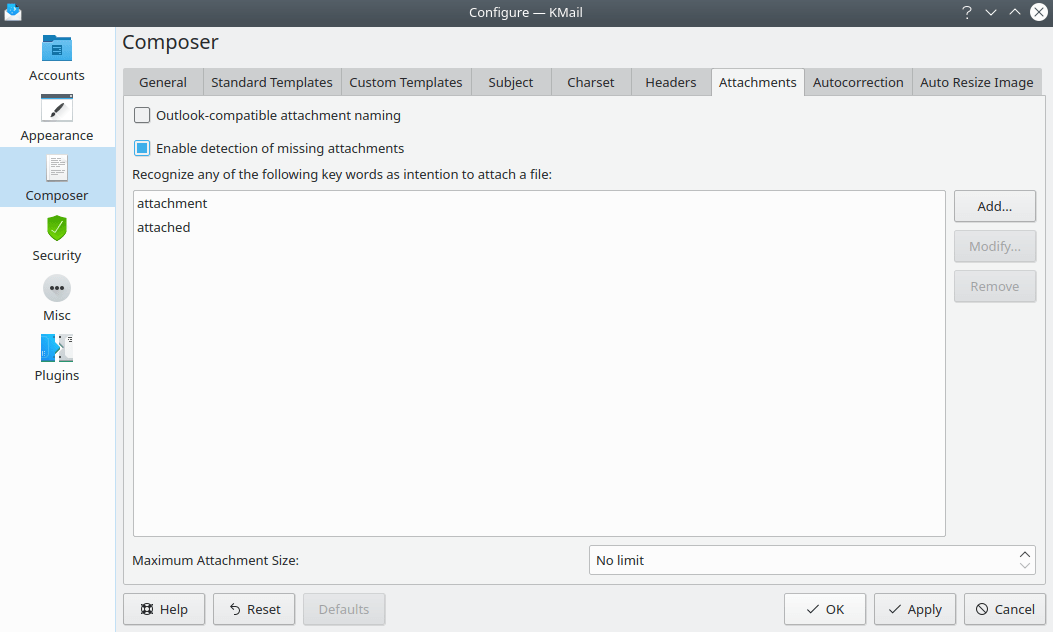The width and height of the screenshot is (1053, 632).
Task: Click the KMail window menu icon
Action: [12, 12]
